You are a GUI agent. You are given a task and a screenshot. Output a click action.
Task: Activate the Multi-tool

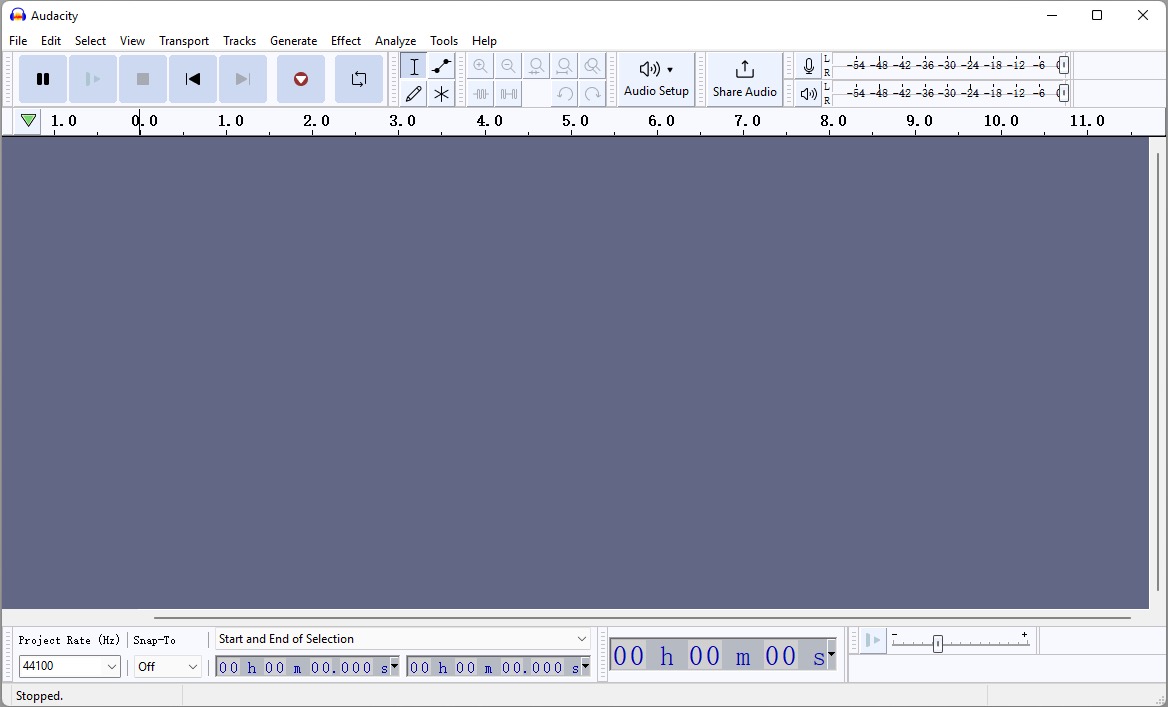pos(441,93)
